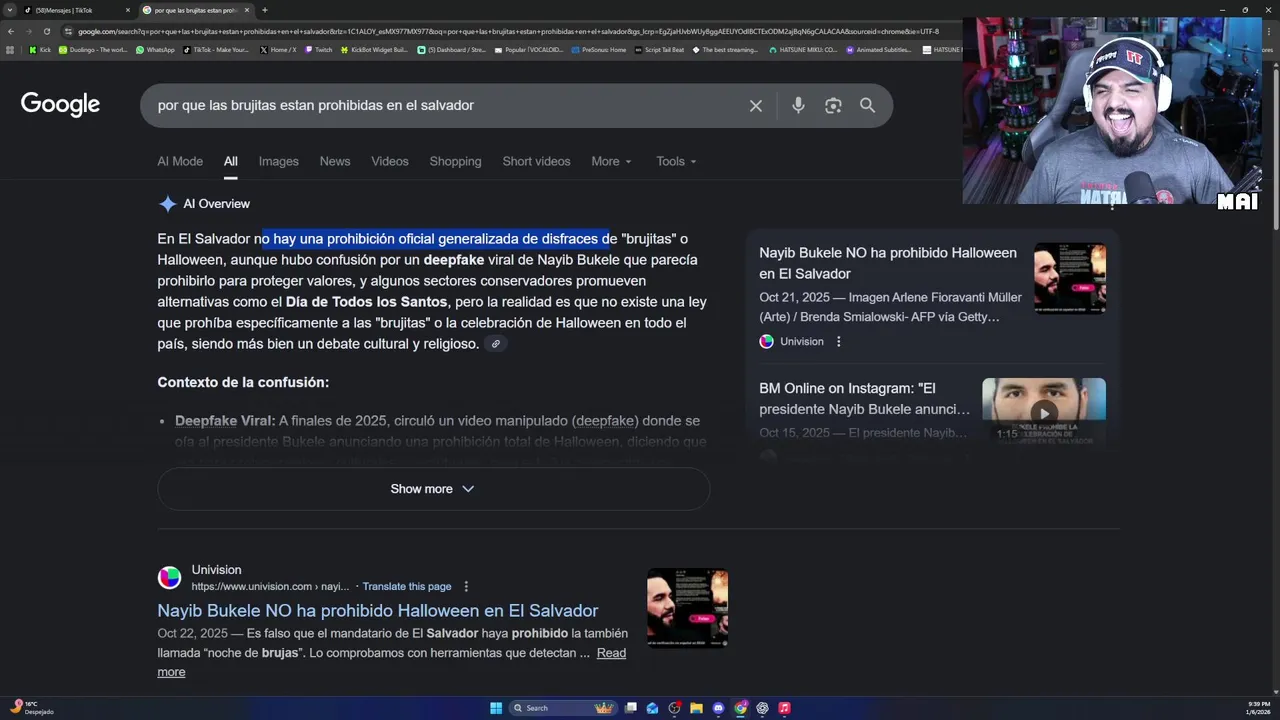The height and width of the screenshot is (720, 1280).
Task: Click the Windows taskbar Search box
Action: pos(563,708)
